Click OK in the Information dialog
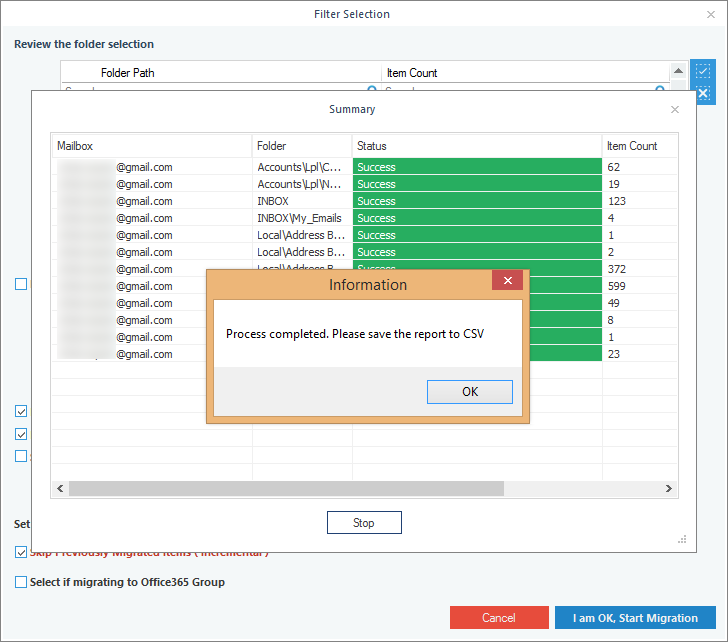 [x=469, y=392]
